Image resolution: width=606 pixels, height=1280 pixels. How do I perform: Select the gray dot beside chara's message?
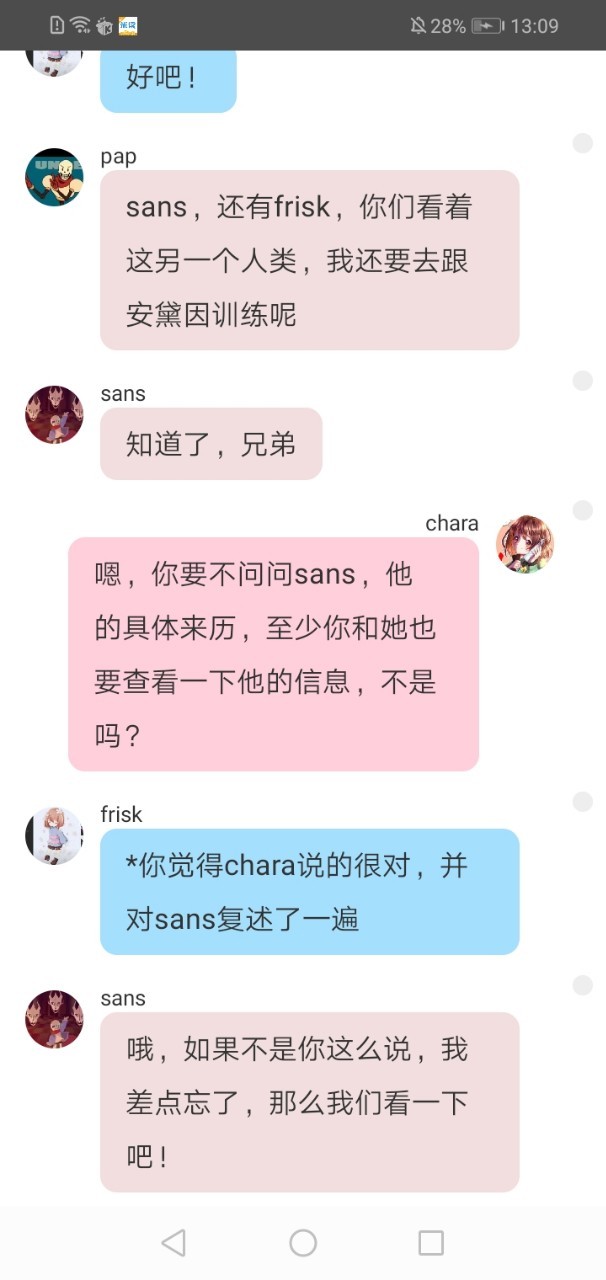(x=582, y=510)
